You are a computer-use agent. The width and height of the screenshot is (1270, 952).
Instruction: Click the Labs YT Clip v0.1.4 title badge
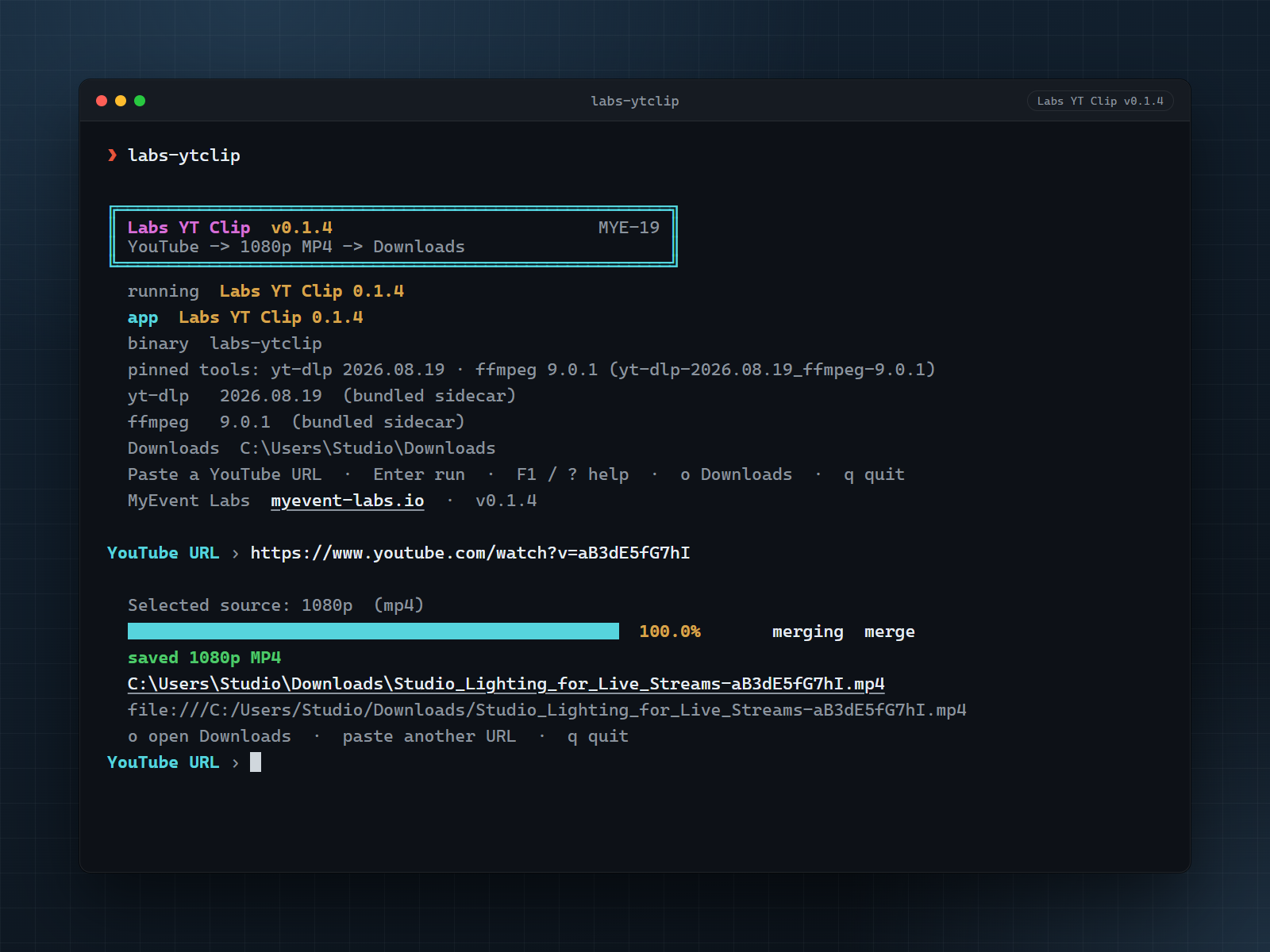click(1100, 101)
